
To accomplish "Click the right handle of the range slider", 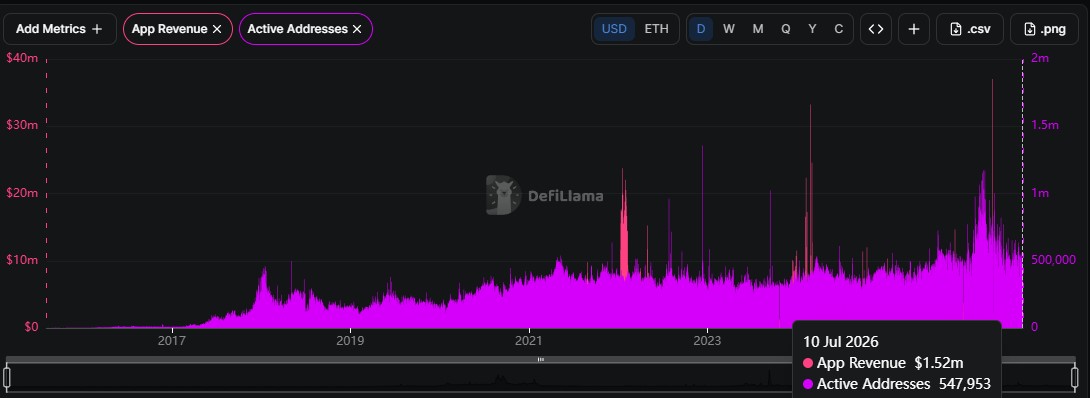I will tap(1074, 377).
